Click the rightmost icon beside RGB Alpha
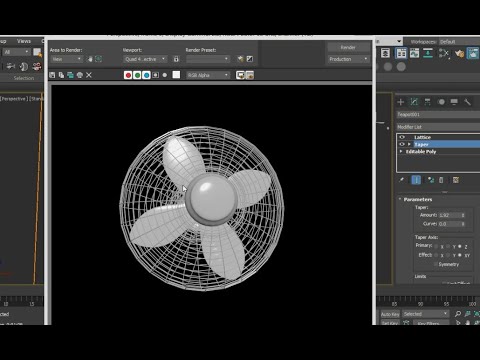 tap(250, 75)
